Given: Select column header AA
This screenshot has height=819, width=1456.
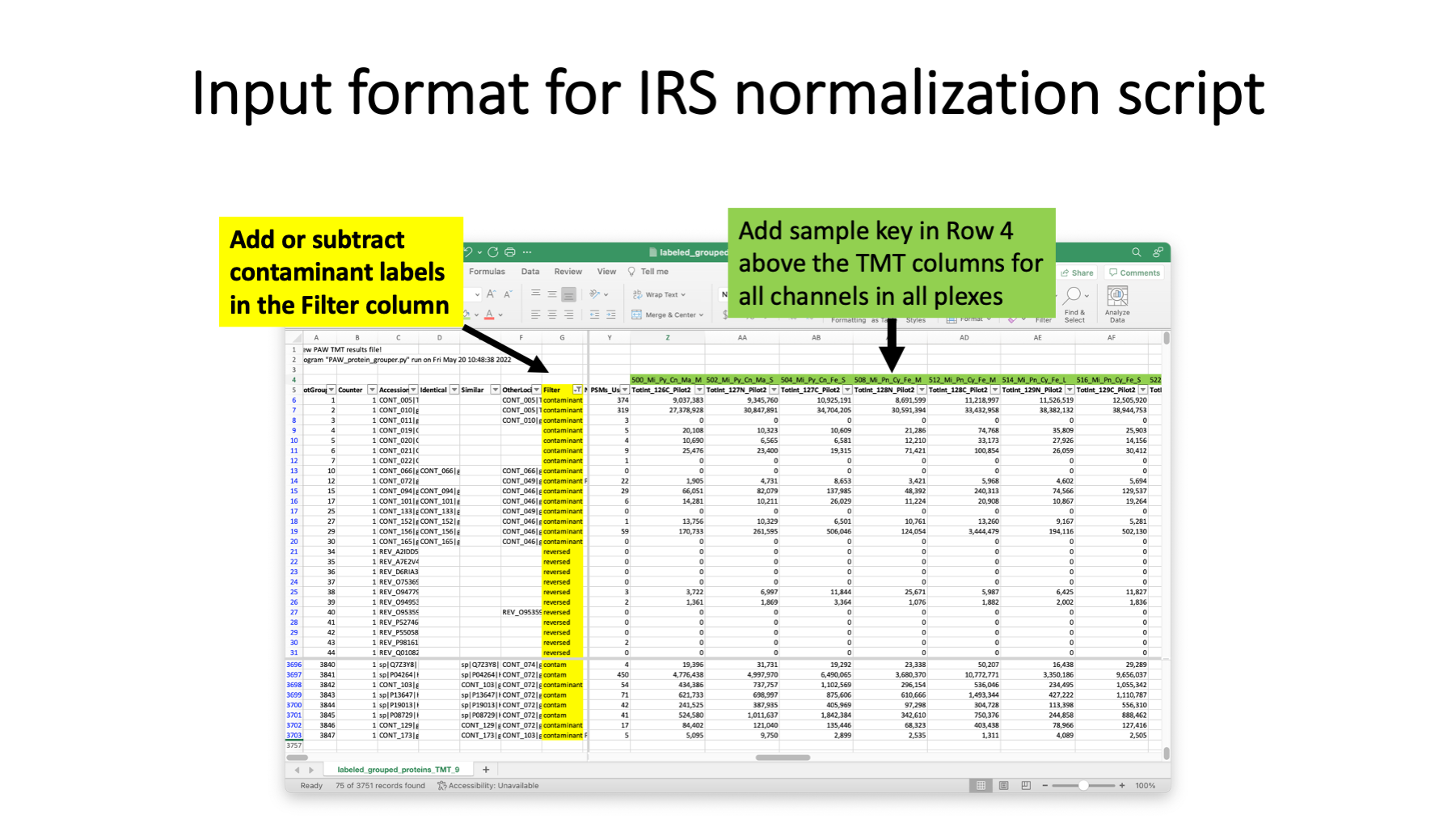Looking at the screenshot, I should (742, 338).
